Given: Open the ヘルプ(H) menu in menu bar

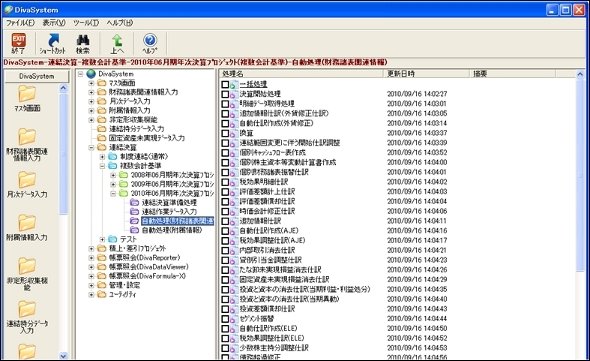Looking at the screenshot, I should (120, 23).
